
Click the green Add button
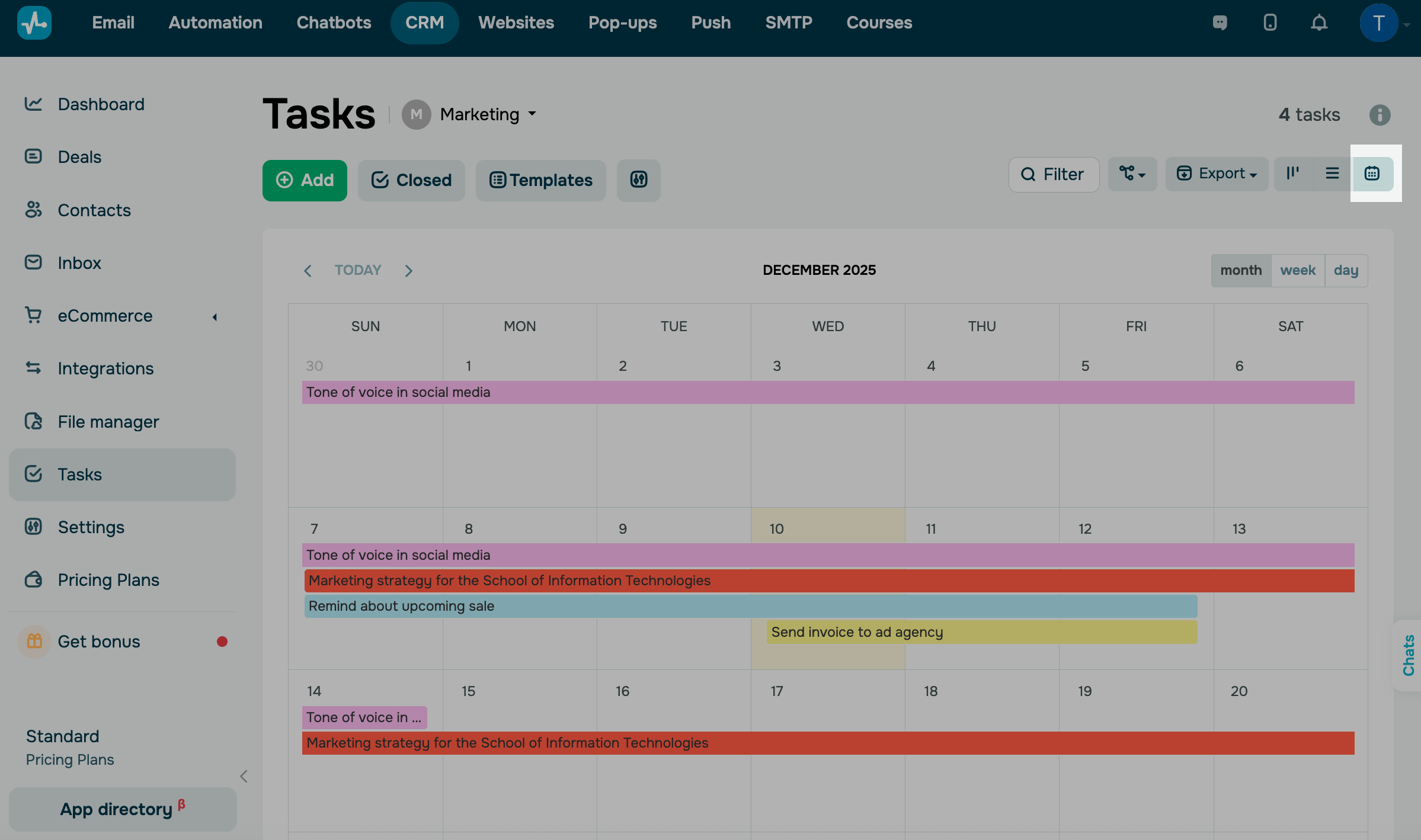[x=305, y=180]
